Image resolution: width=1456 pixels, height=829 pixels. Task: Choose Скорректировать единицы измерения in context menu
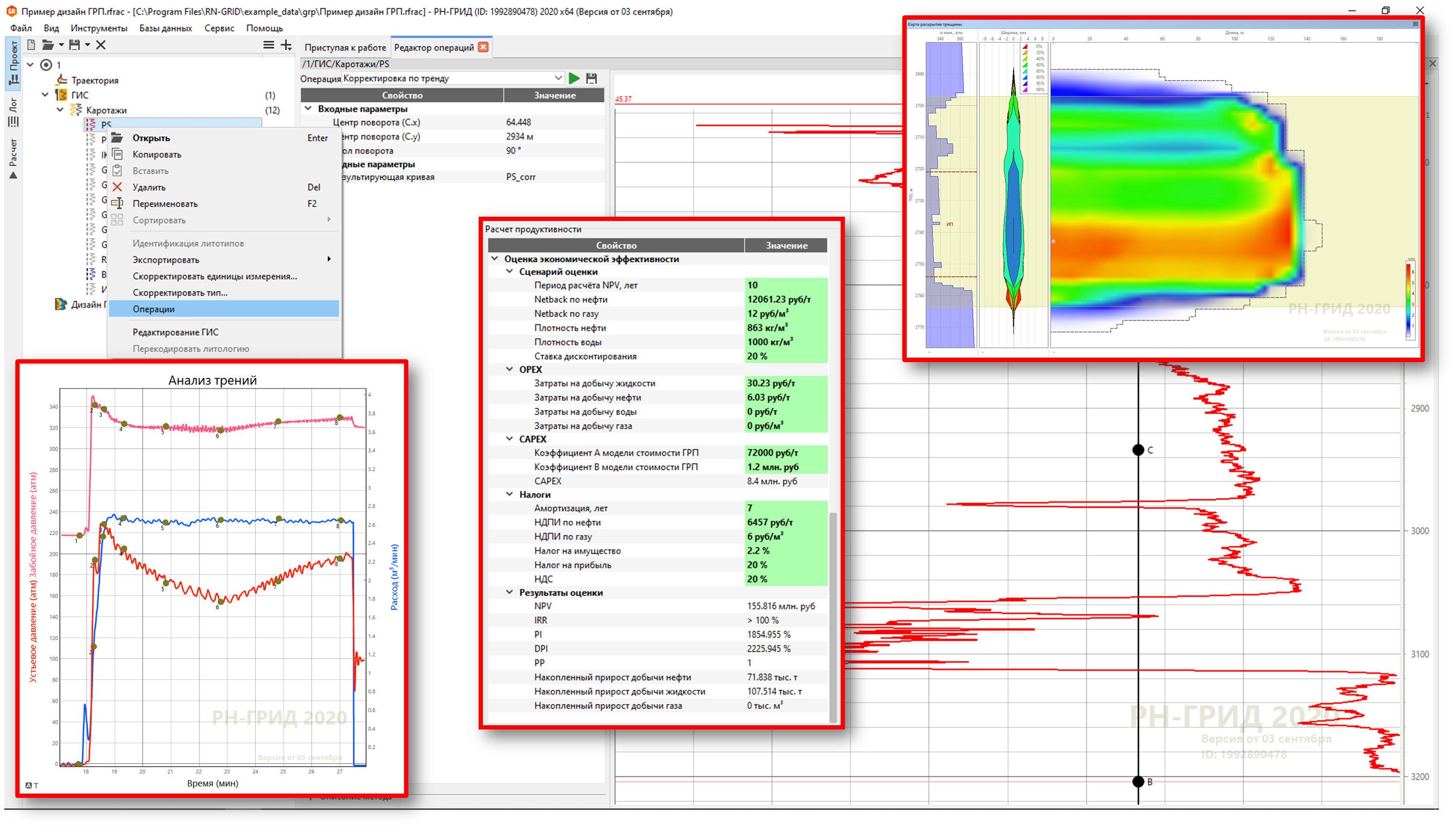224,276
